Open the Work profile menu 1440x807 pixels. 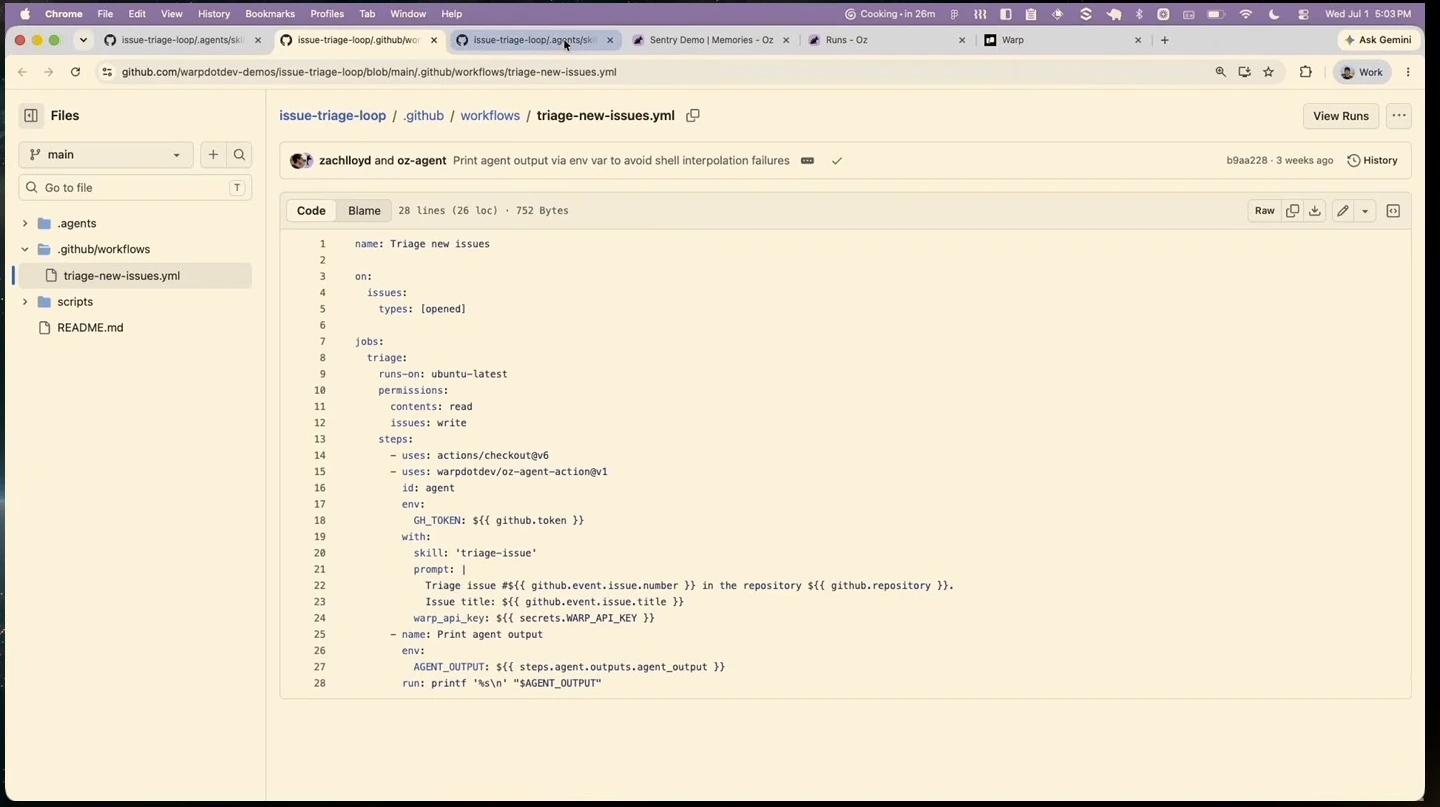pos(1362,72)
